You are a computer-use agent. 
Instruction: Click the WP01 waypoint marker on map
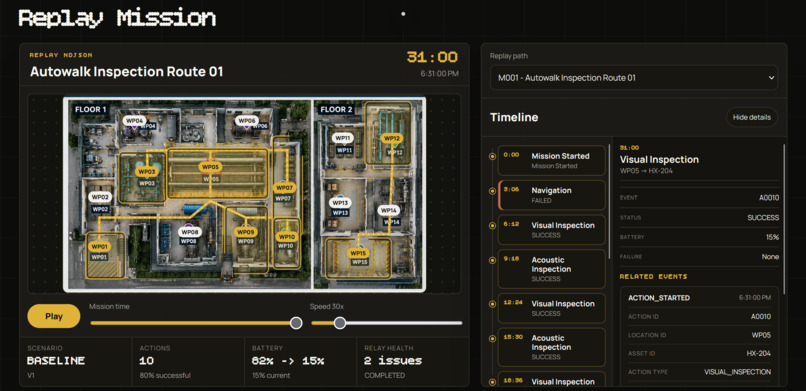99,247
